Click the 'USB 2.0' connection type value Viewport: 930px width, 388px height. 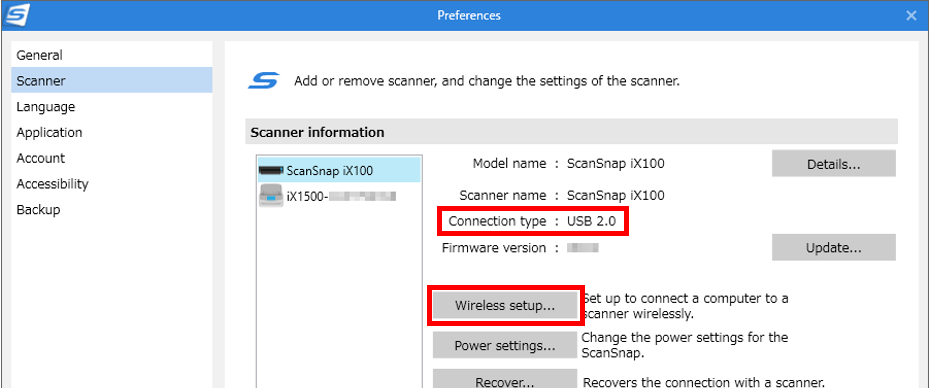(591, 222)
